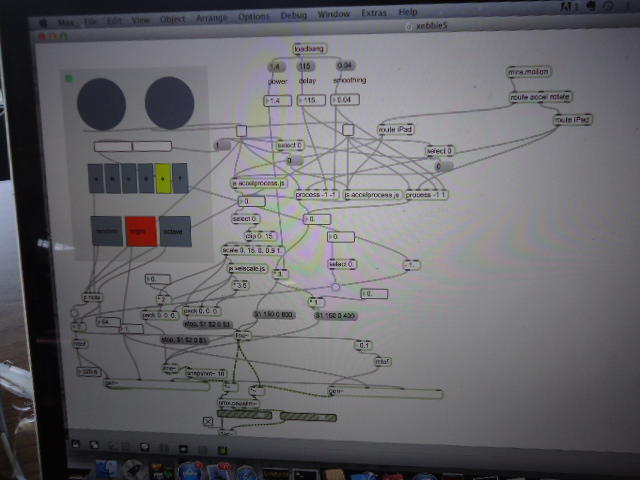Click the 115 message box above delay
This screenshot has width=640, height=480.
pyautogui.click(x=305, y=66)
